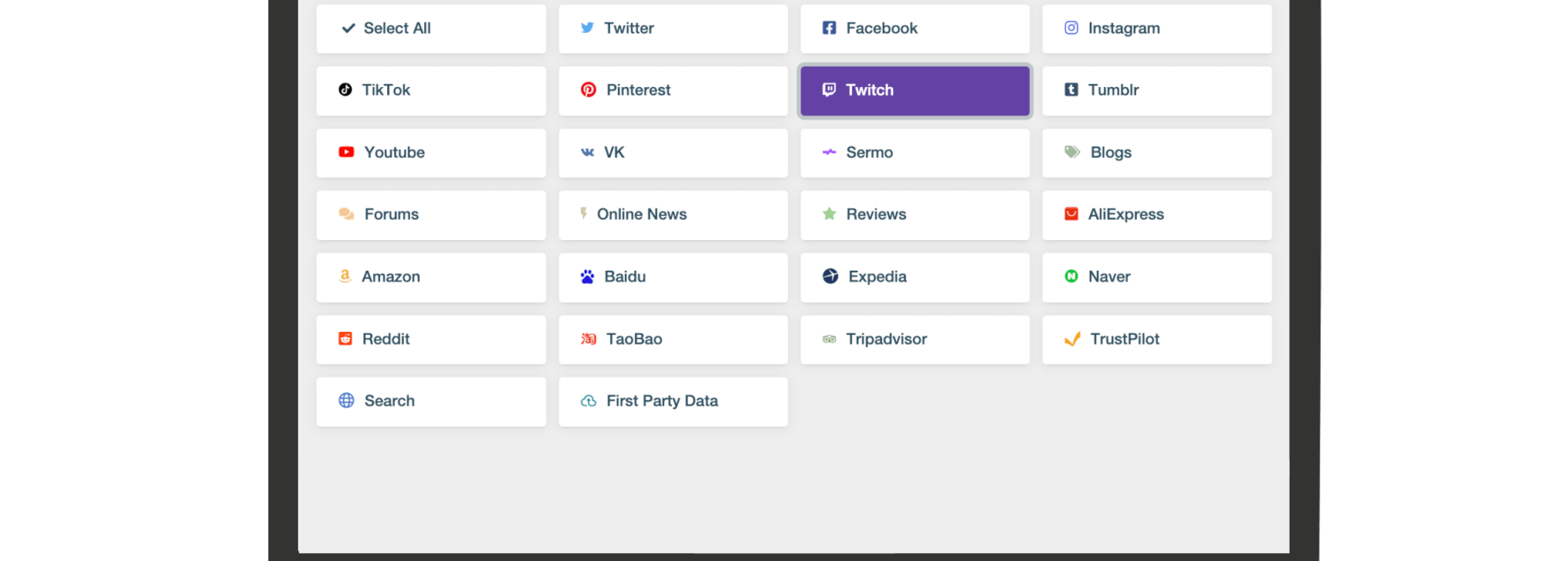This screenshot has height=561, width=1568.
Task: Click the Pinterest logo icon
Action: 588,89
